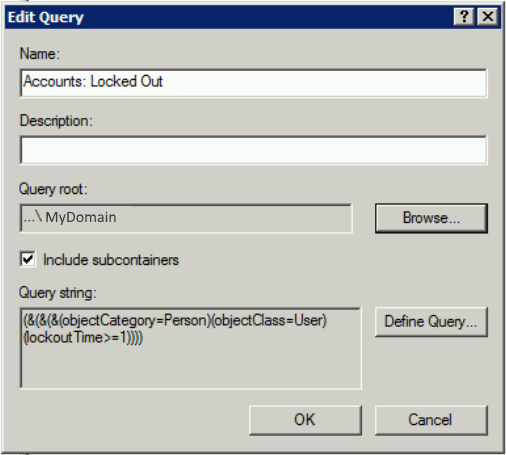
Task: Click the 'Name:' field label
Action: pos(40,54)
